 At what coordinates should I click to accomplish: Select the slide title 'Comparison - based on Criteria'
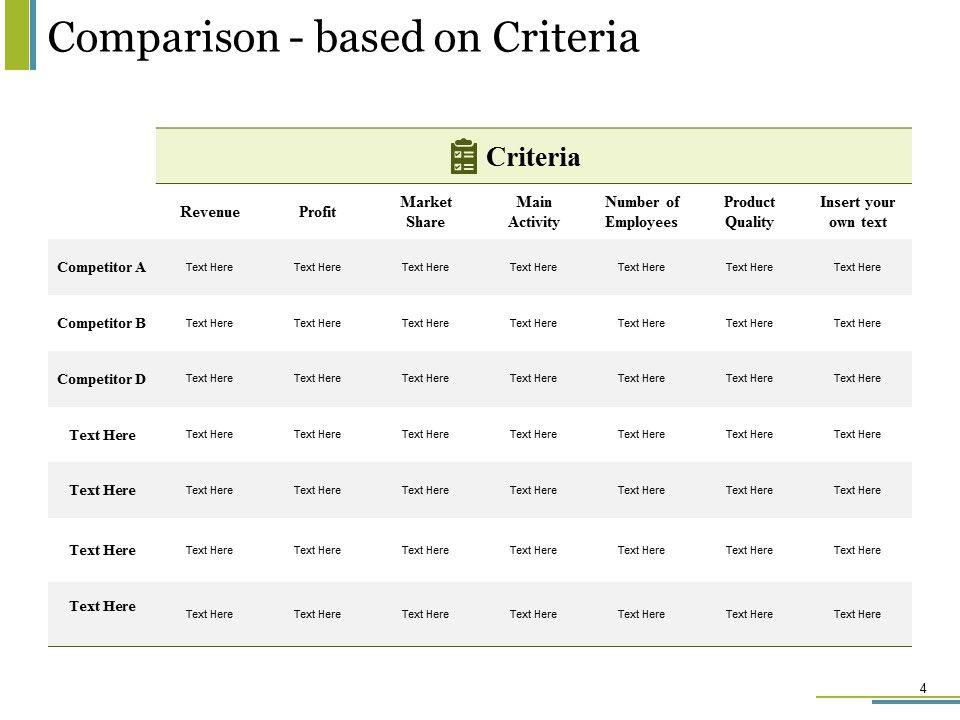[343, 37]
